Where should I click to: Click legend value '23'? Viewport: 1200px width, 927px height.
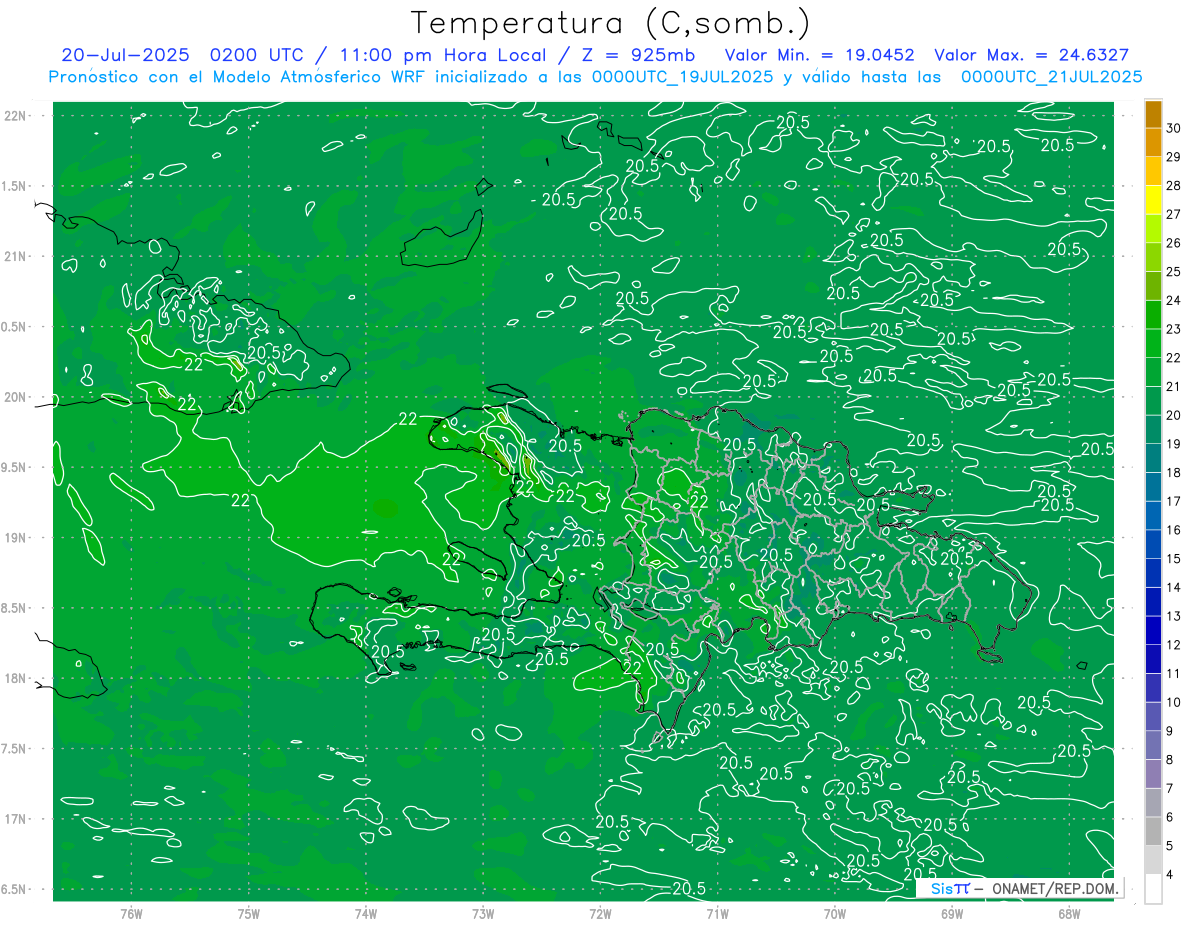[1173, 329]
